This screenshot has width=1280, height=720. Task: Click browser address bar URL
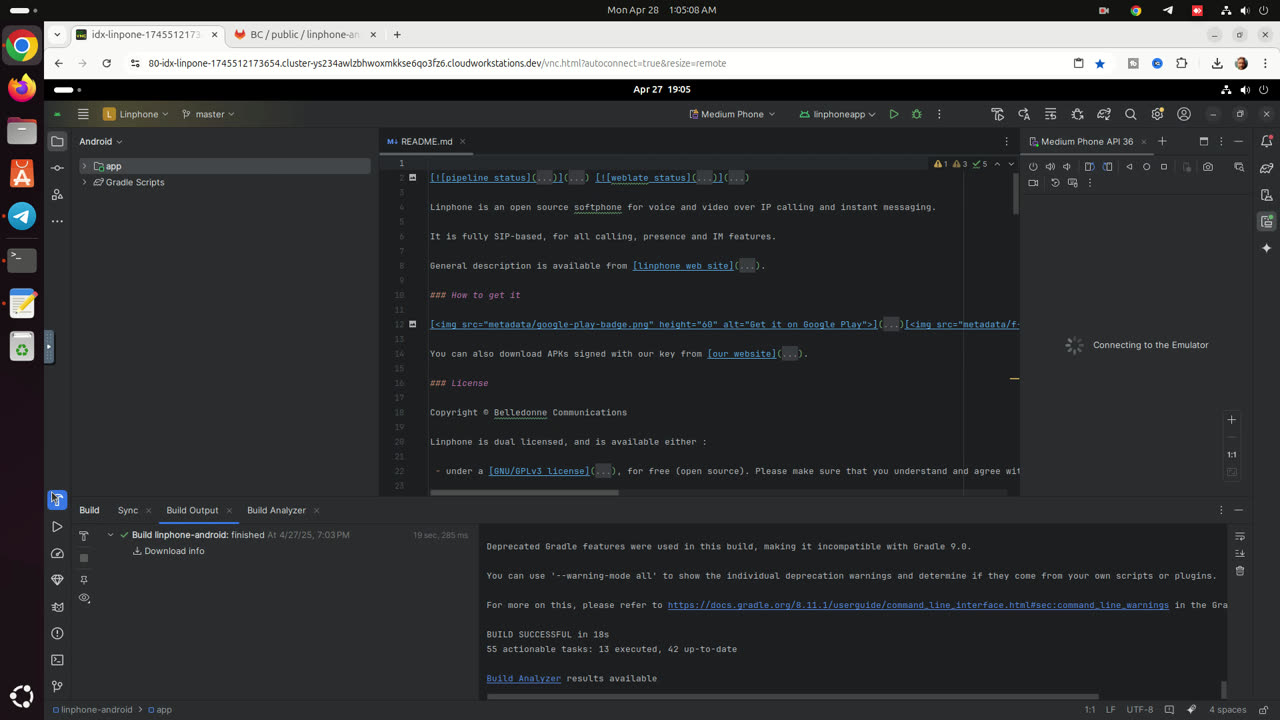click(x=437, y=63)
